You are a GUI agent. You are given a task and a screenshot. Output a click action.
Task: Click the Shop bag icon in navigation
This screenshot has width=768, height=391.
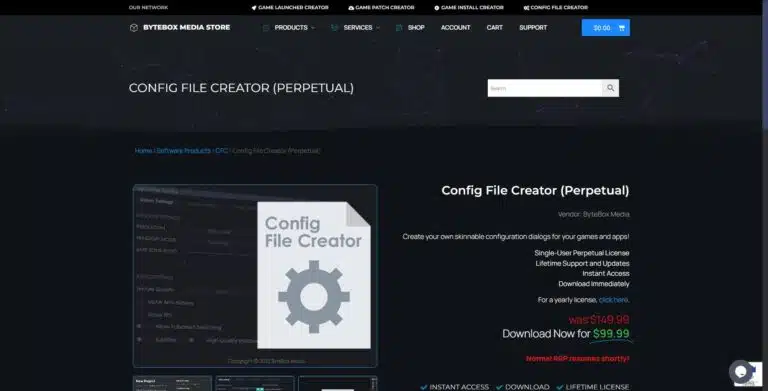click(399, 28)
